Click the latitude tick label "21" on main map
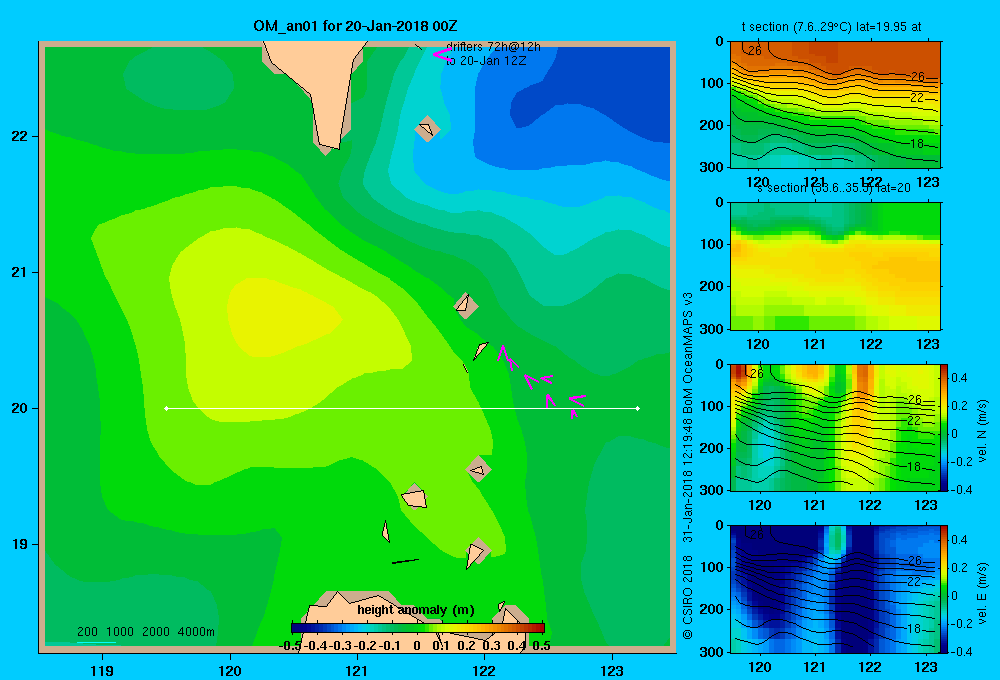1000x680 pixels. [x=20, y=272]
